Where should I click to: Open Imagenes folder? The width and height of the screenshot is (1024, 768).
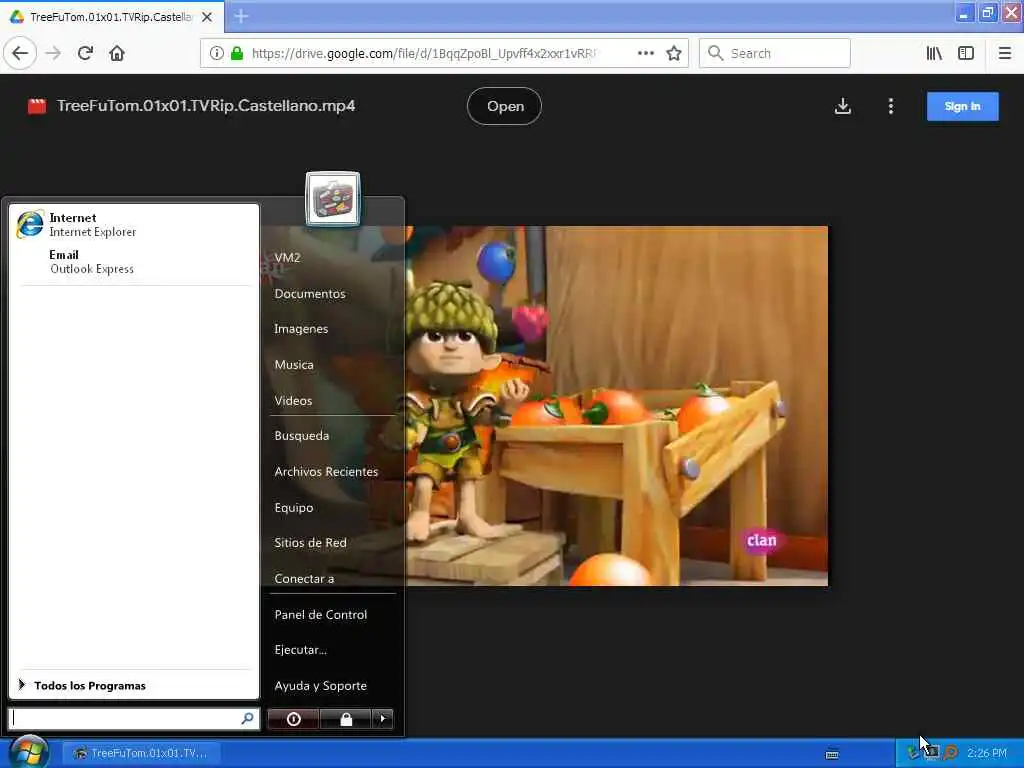[x=301, y=328]
